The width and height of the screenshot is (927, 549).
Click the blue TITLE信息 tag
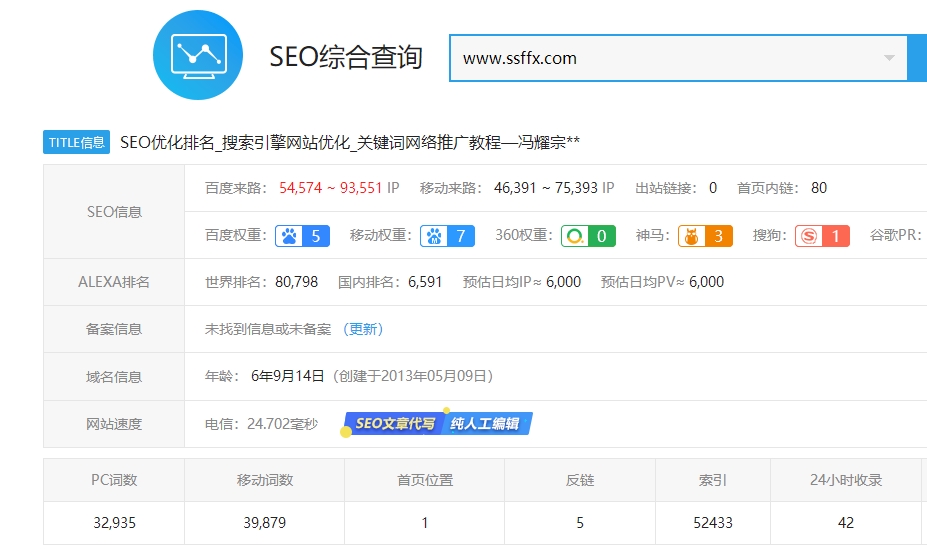point(77,142)
